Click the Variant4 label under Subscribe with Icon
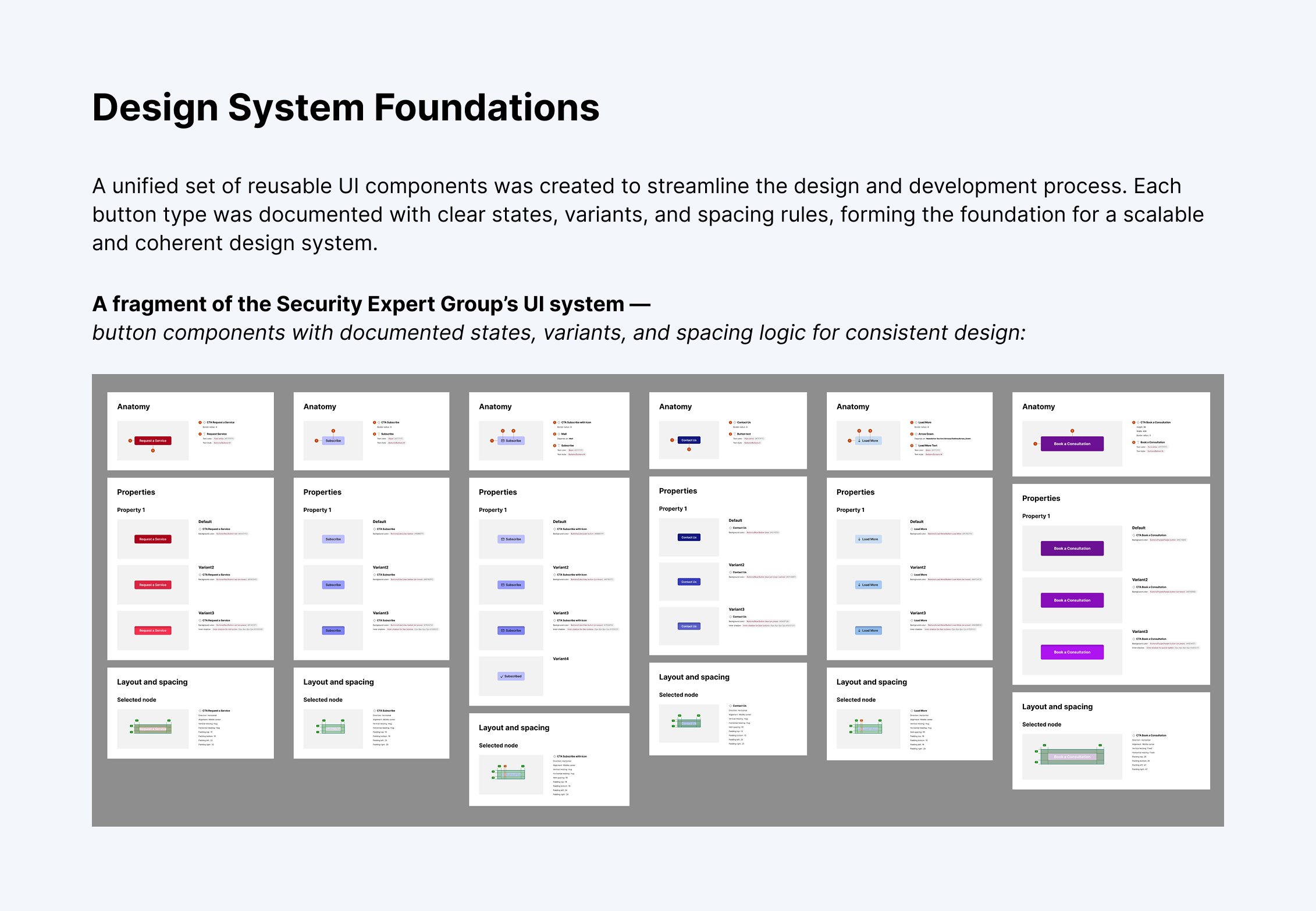The image size is (1316, 911). click(561, 659)
